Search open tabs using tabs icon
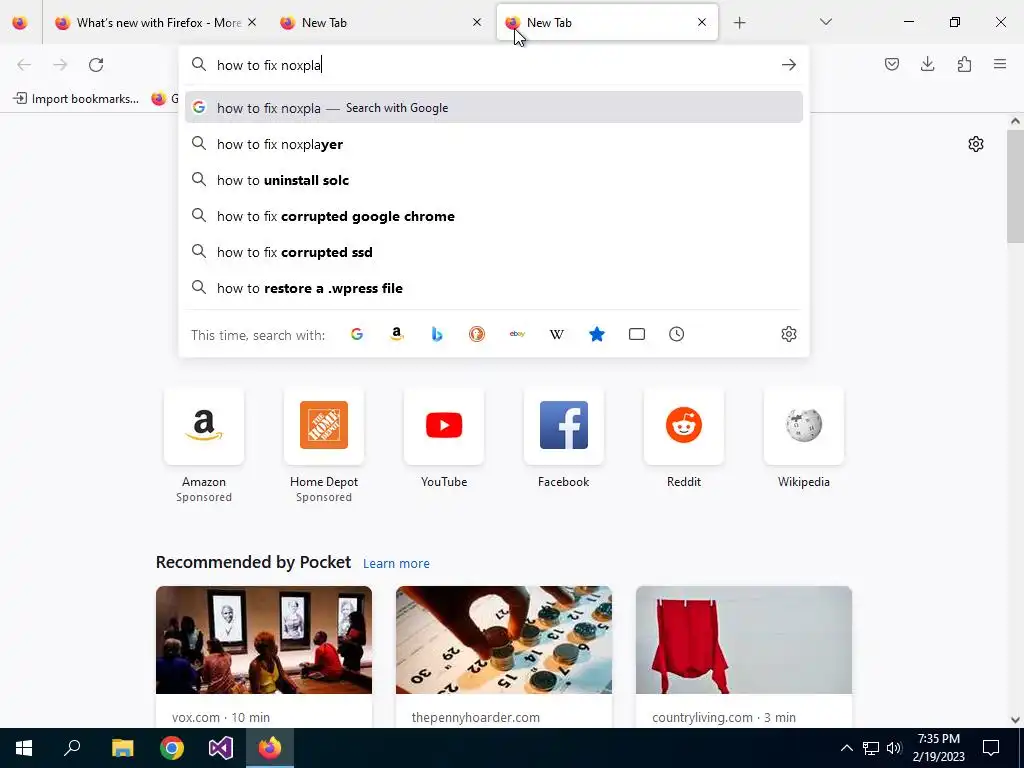The height and width of the screenshot is (768, 1024). 637,334
